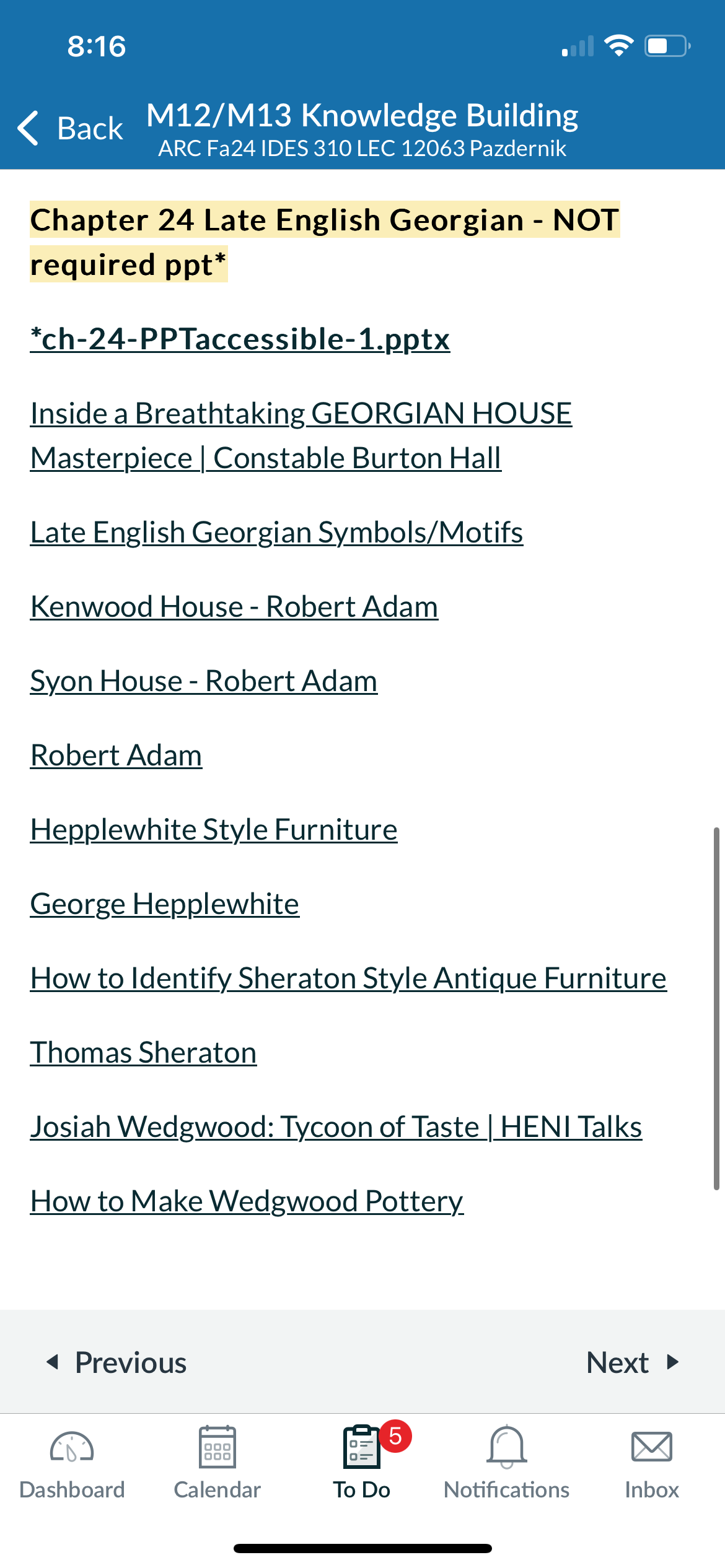Open the Hepplewhite Style Furniture link
This screenshot has width=725, height=1568.
tap(214, 830)
